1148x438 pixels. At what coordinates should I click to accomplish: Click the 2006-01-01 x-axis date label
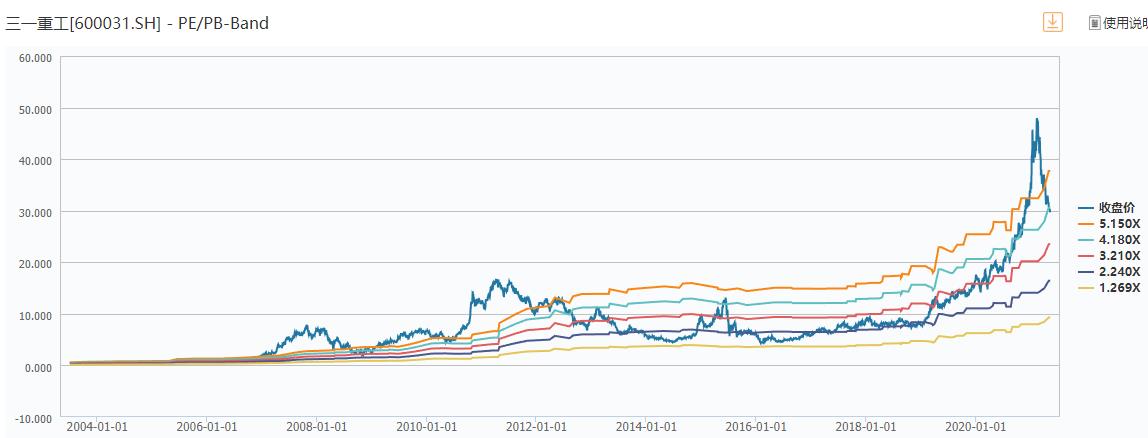pyautogui.click(x=207, y=427)
